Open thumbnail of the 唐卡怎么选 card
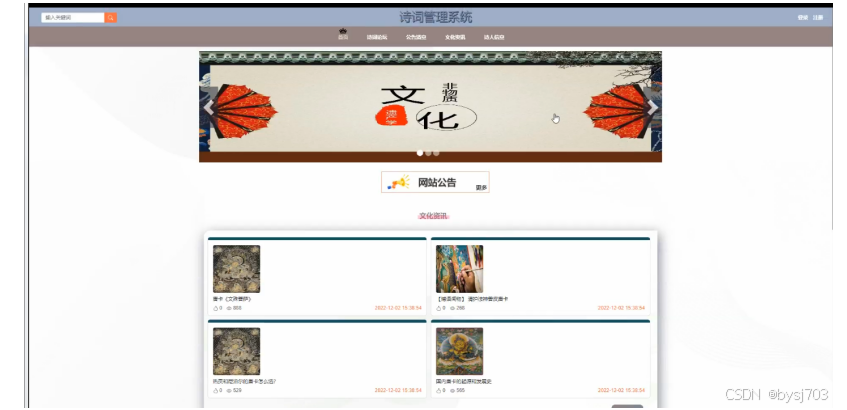The width and height of the screenshot is (847, 410). [x=237, y=351]
